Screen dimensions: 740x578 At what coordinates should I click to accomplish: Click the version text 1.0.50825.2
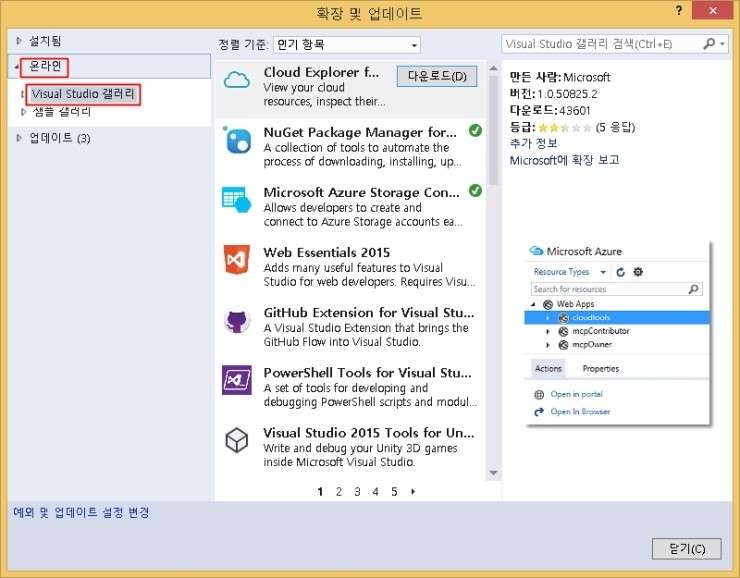point(567,94)
